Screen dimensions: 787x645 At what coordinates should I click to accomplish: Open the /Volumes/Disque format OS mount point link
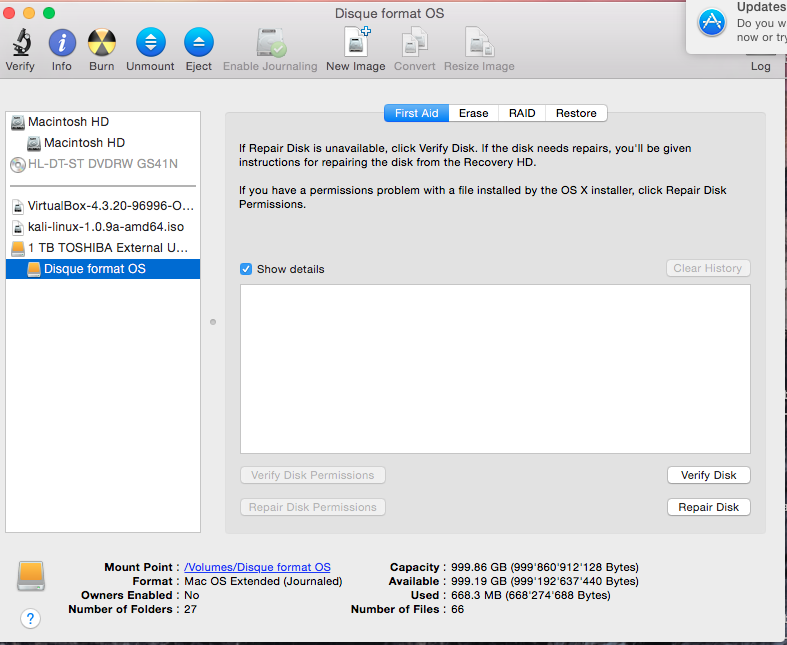point(257,567)
